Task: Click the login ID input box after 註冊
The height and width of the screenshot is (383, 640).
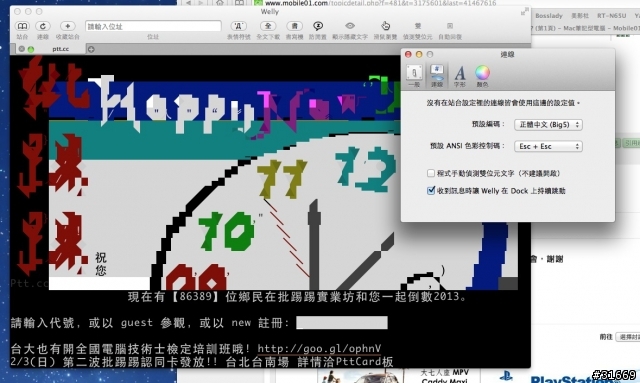Action: pyautogui.click(x=342, y=323)
